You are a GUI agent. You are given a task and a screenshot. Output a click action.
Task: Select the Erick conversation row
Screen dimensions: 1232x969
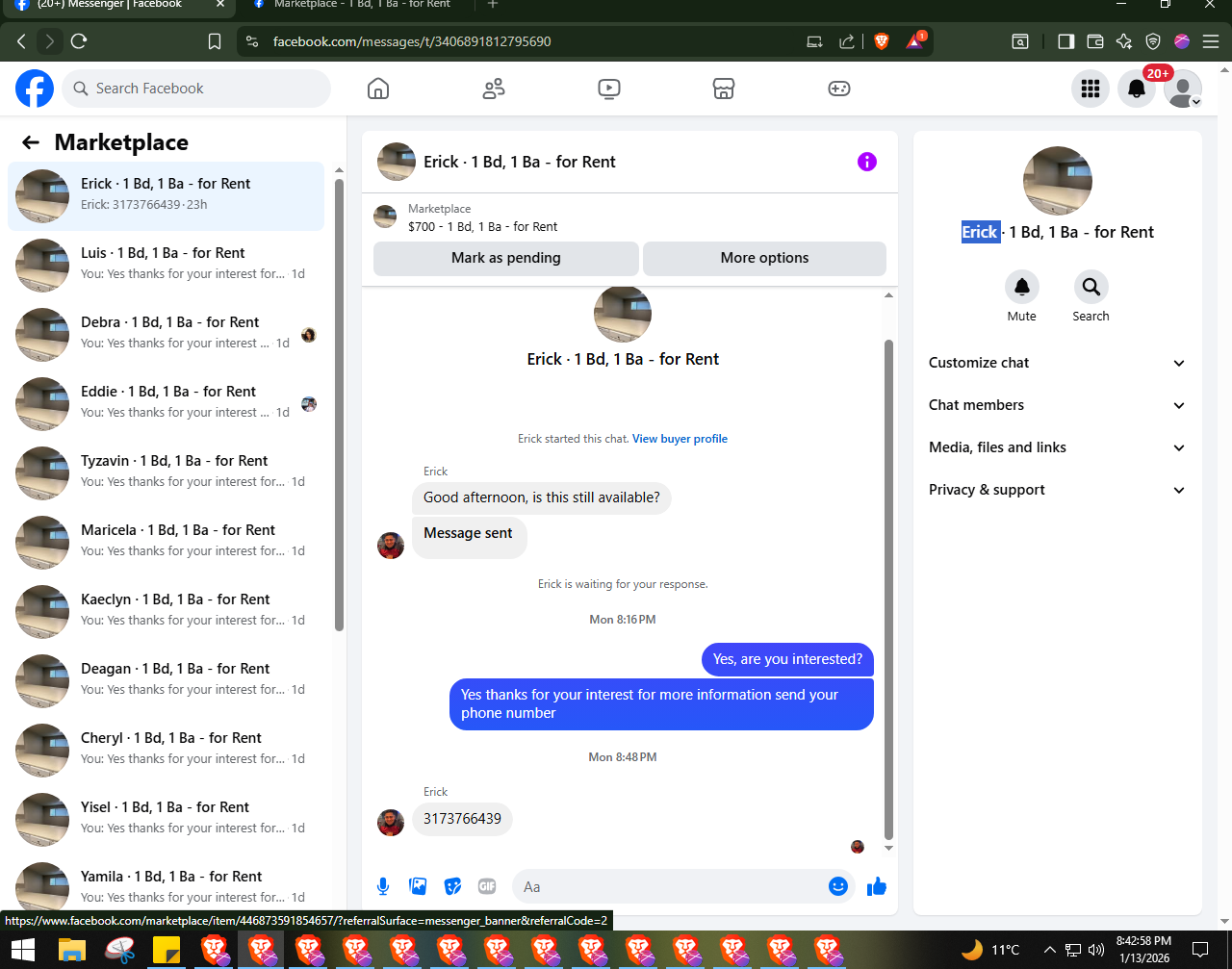pyautogui.click(x=167, y=196)
